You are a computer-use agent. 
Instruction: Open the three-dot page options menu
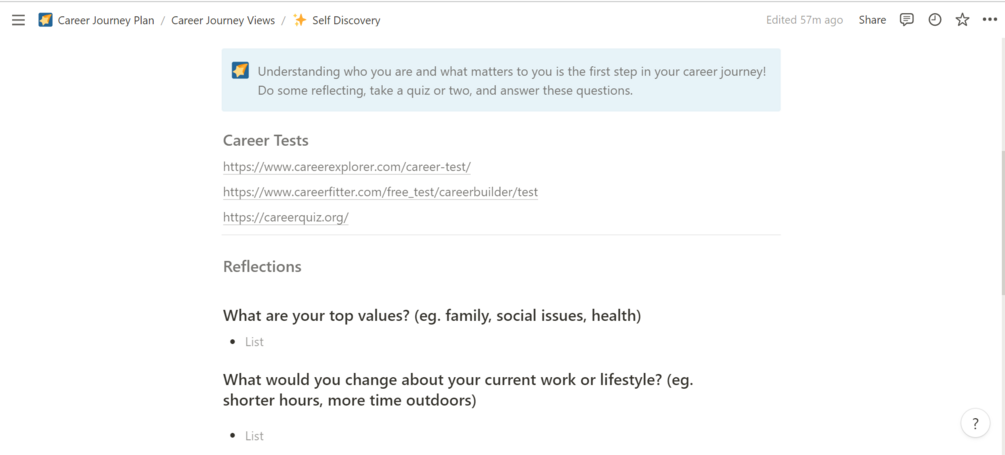(x=989, y=20)
